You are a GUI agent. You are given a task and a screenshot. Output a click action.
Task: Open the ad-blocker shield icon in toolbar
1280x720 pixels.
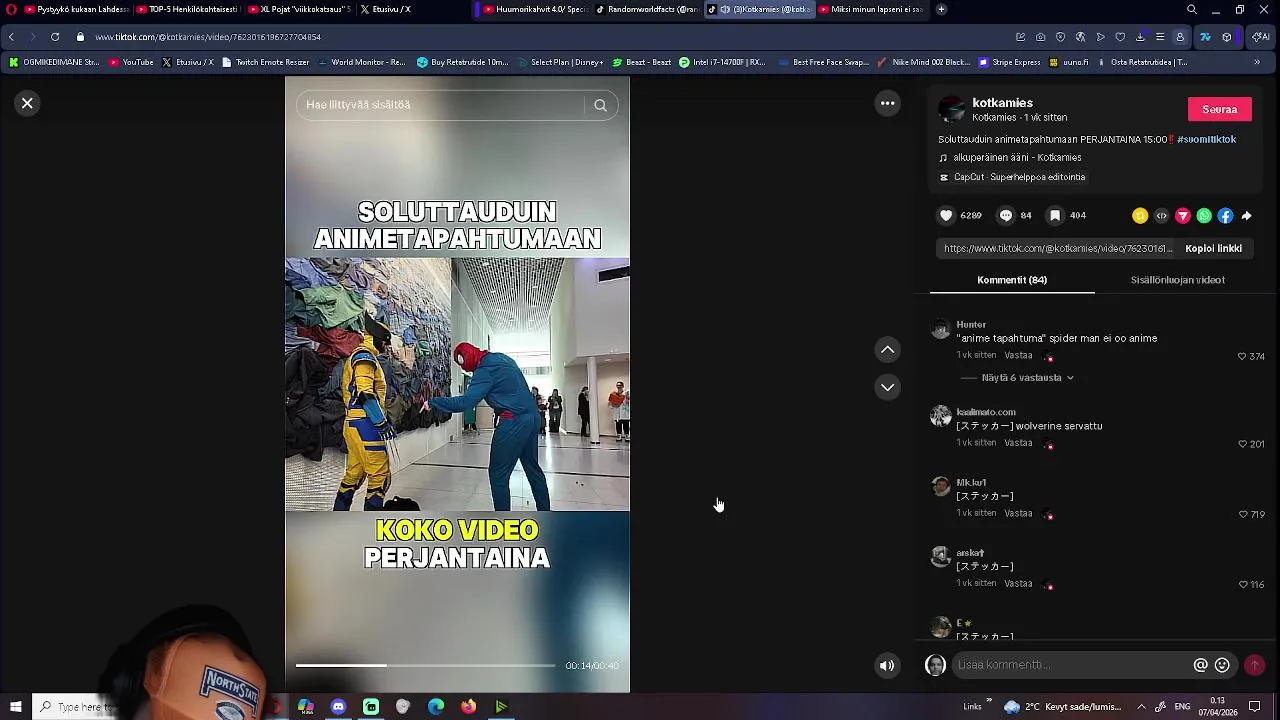(x=1060, y=37)
